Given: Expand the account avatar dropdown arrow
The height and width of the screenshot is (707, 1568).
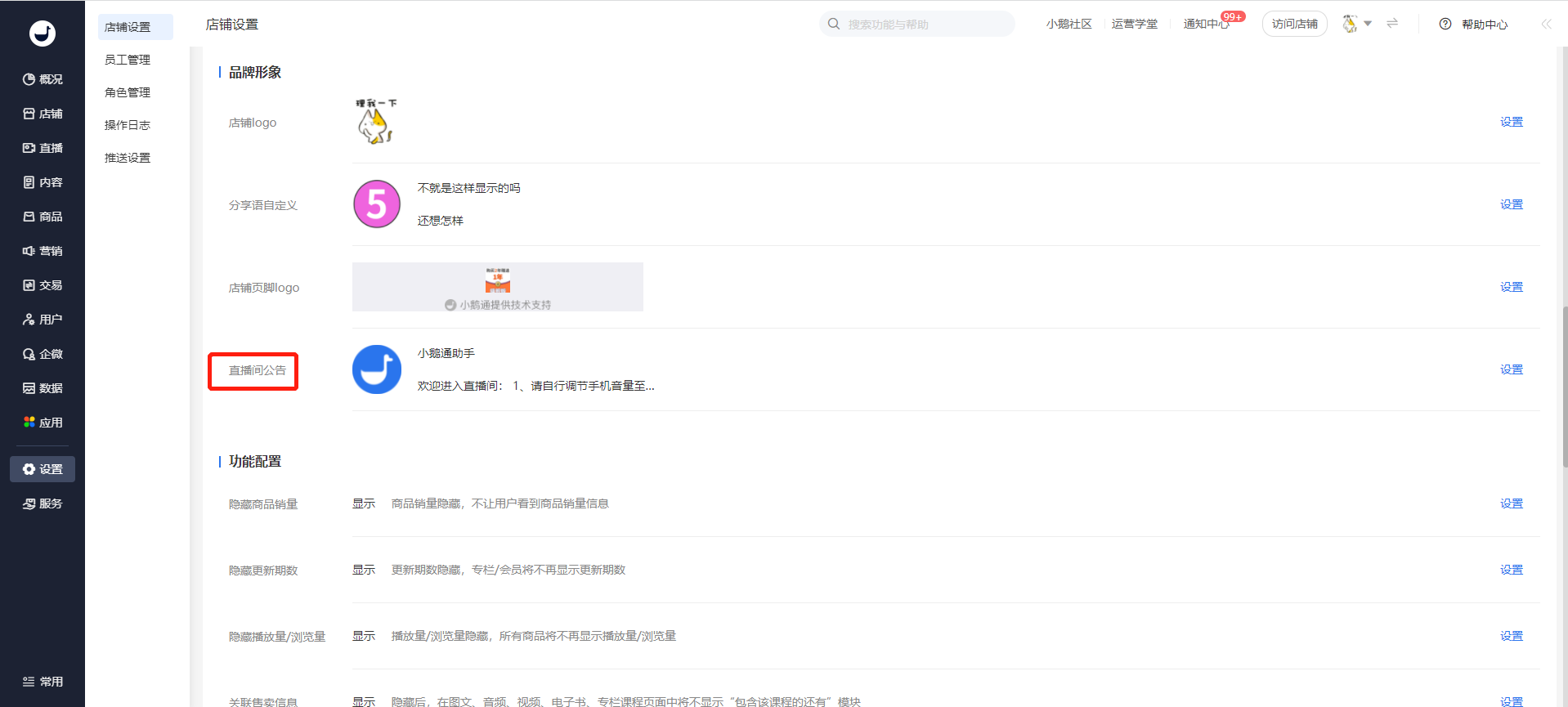Looking at the screenshot, I should (x=1368, y=24).
